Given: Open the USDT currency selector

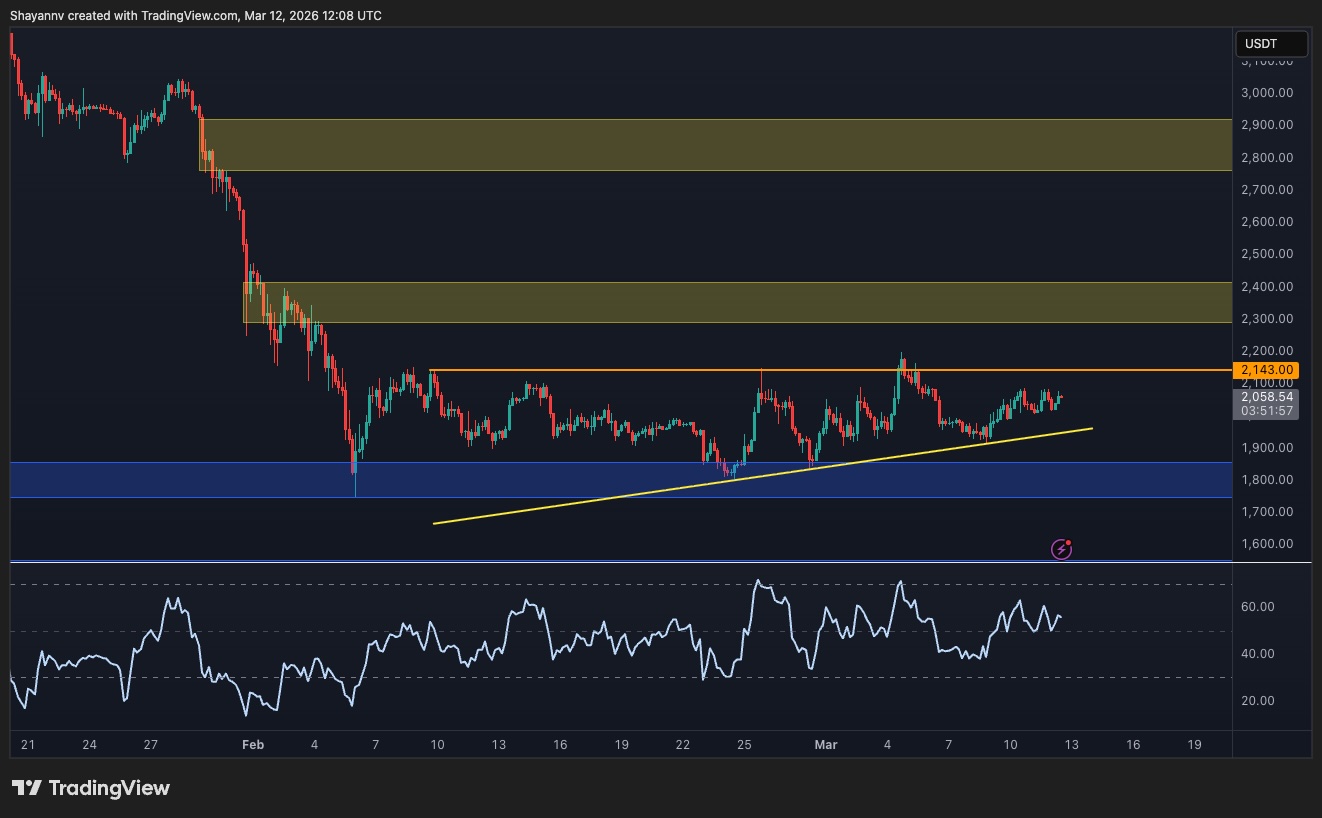Looking at the screenshot, I should (x=1271, y=44).
